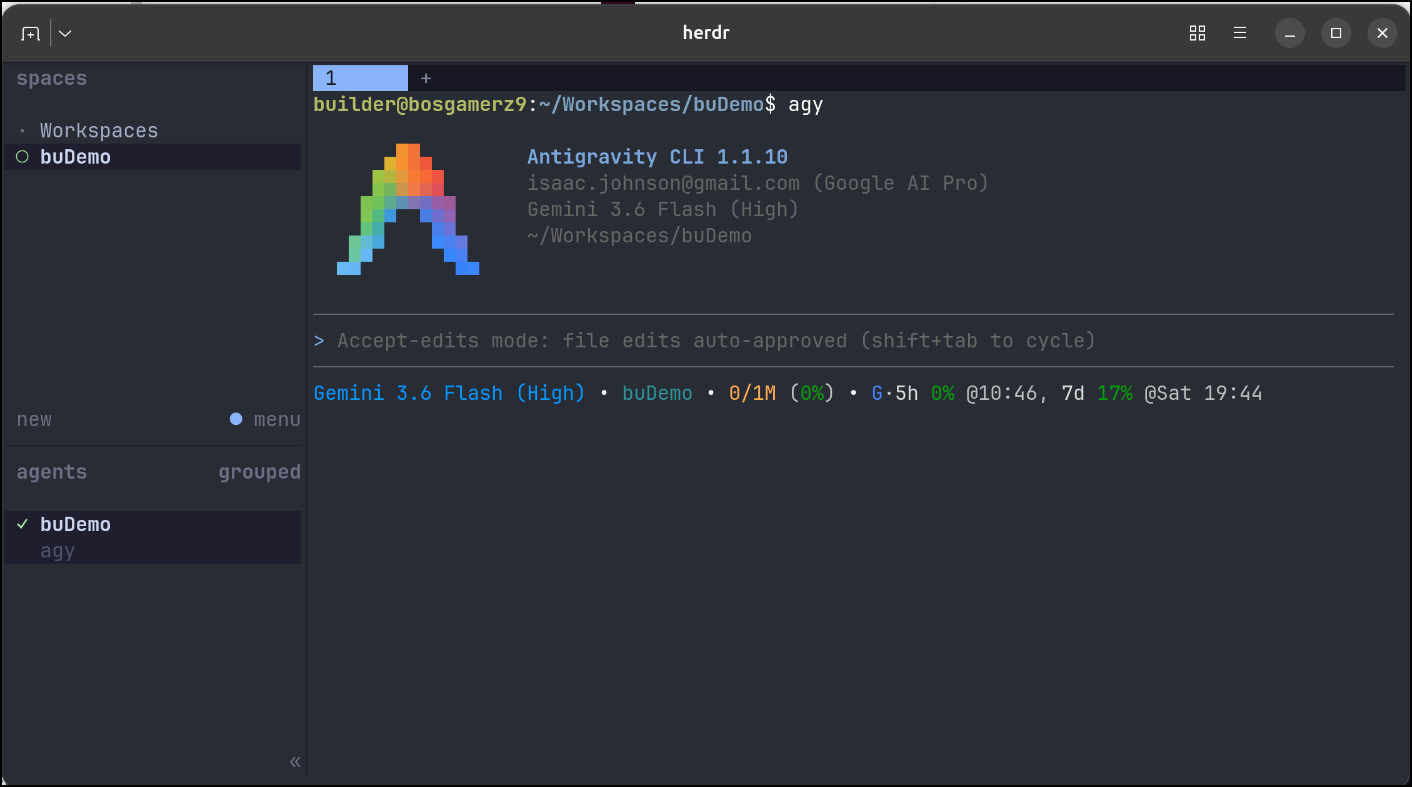This screenshot has width=1412, height=787.
Task: Click the spaces panel header
Action: pyautogui.click(x=52, y=78)
